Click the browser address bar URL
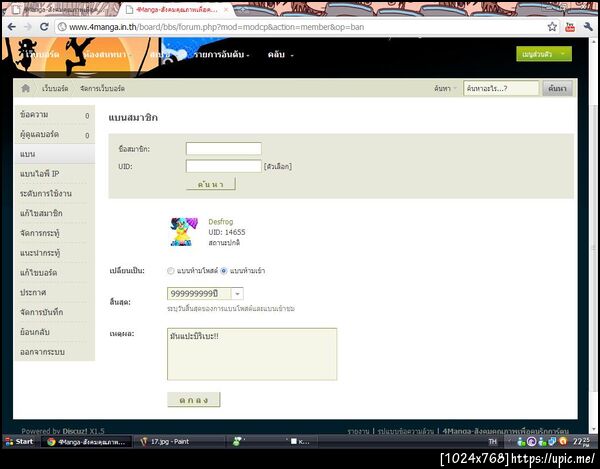600x469 pixels. 216,27
